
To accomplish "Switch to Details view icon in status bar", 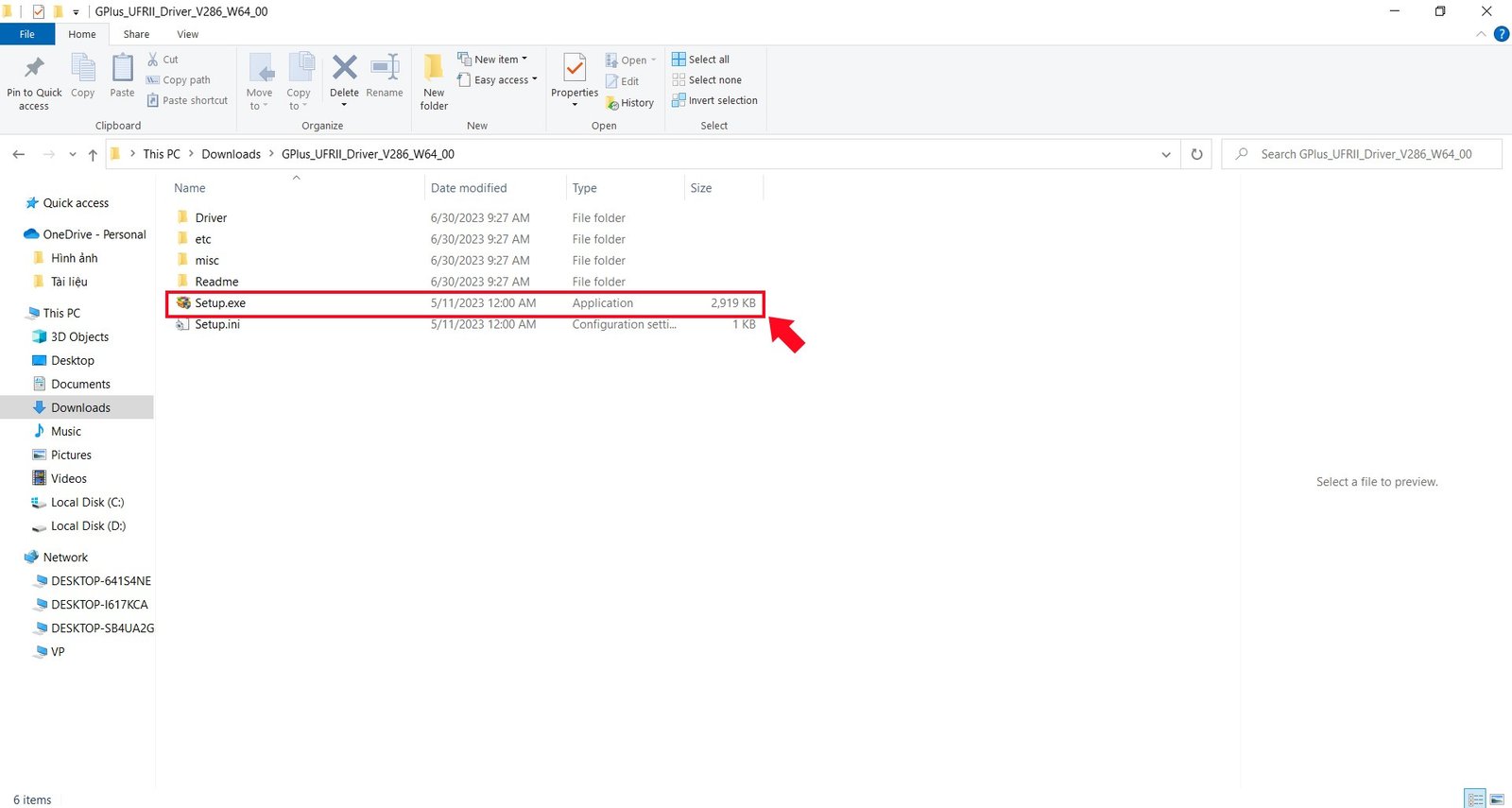I will pos(1475,799).
